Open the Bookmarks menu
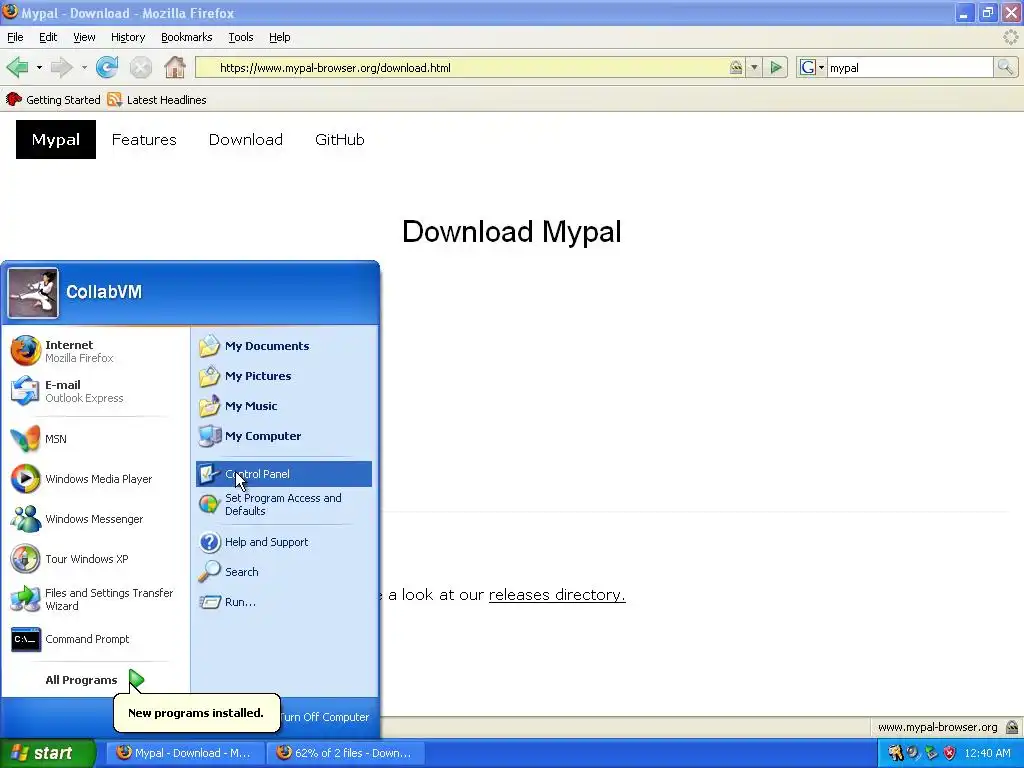This screenshot has width=1024, height=768. click(x=187, y=37)
